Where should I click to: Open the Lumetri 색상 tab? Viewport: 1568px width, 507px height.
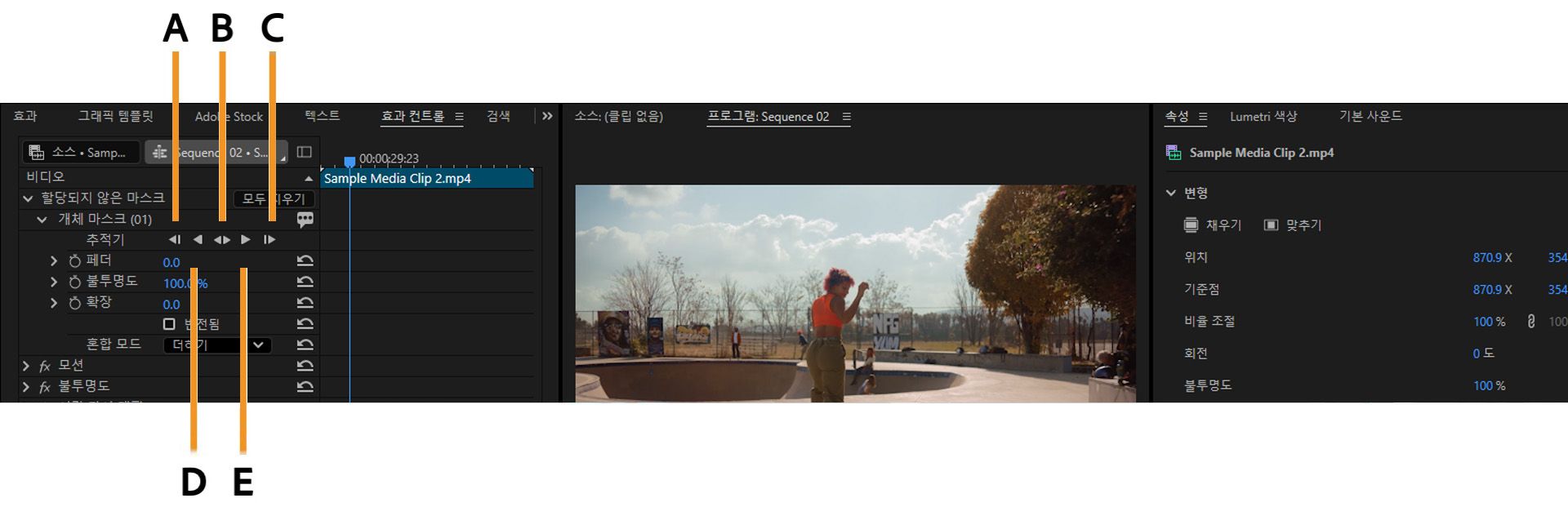click(1263, 116)
